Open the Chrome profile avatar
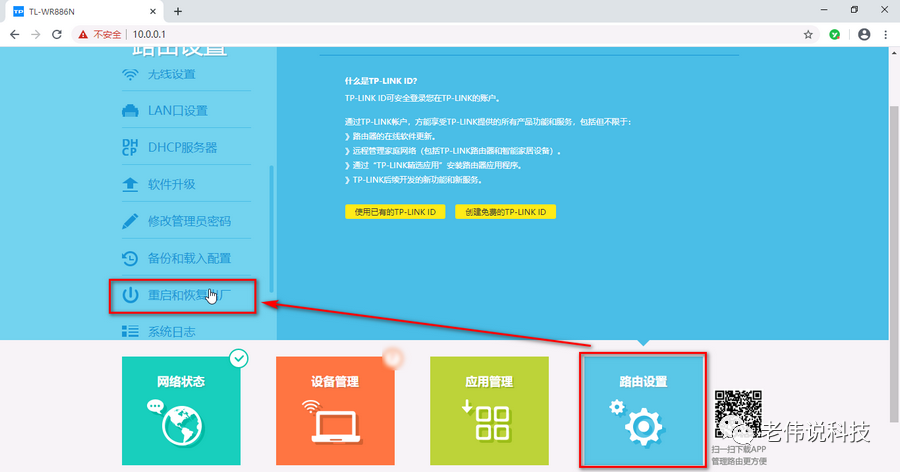This screenshot has width=900, height=472. (x=864, y=34)
